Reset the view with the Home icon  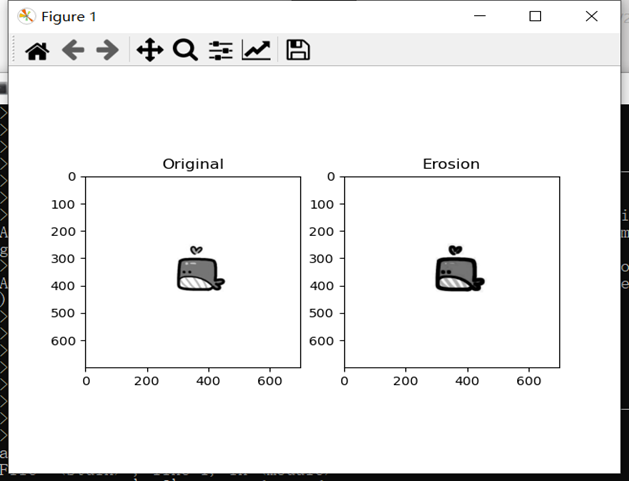point(37,51)
